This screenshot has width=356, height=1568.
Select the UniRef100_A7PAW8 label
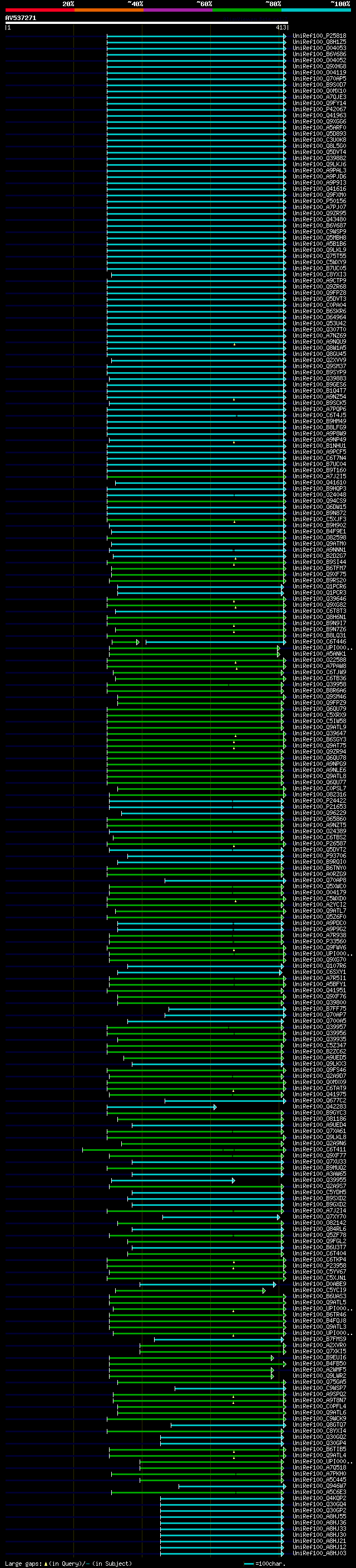(319, 666)
